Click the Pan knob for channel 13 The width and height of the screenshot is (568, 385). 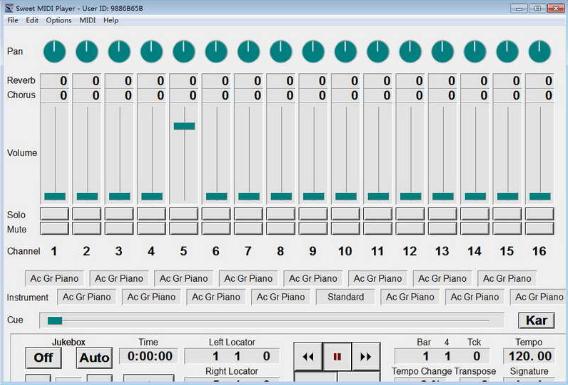(443, 51)
